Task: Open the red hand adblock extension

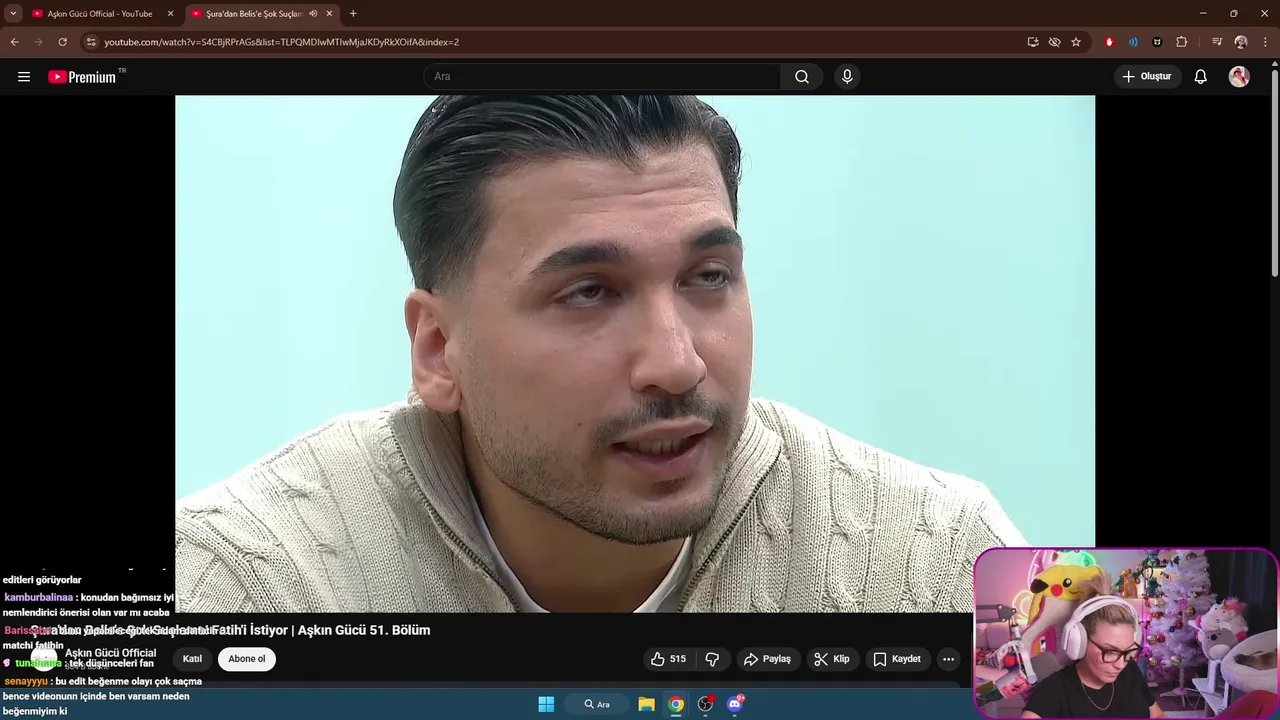Action: point(1109,42)
